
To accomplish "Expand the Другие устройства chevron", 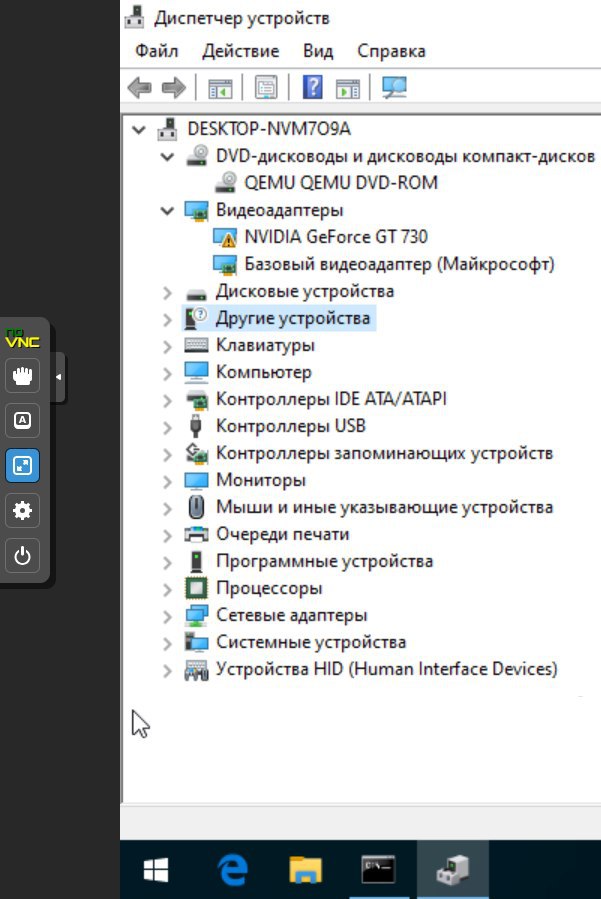I will click(167, 320).
